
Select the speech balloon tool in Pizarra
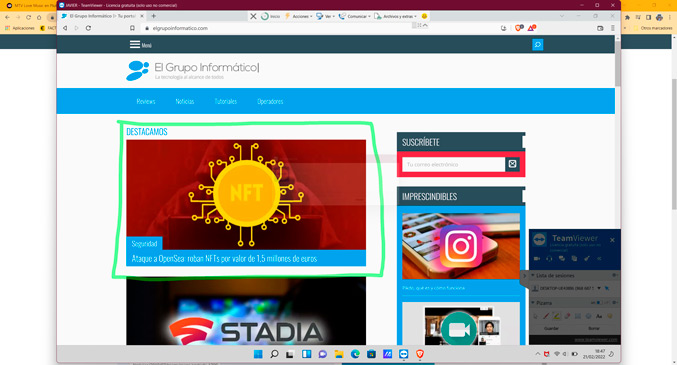tap(610, 316)
